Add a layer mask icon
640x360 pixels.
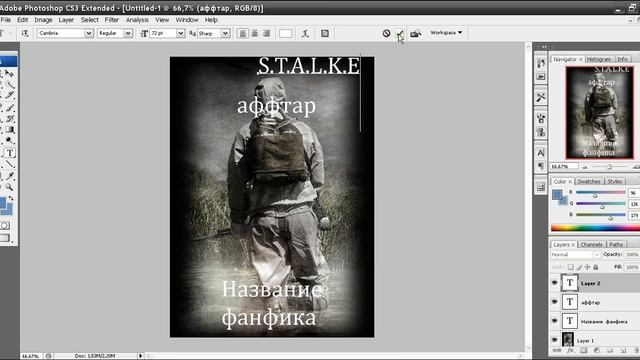pos(584,350)
